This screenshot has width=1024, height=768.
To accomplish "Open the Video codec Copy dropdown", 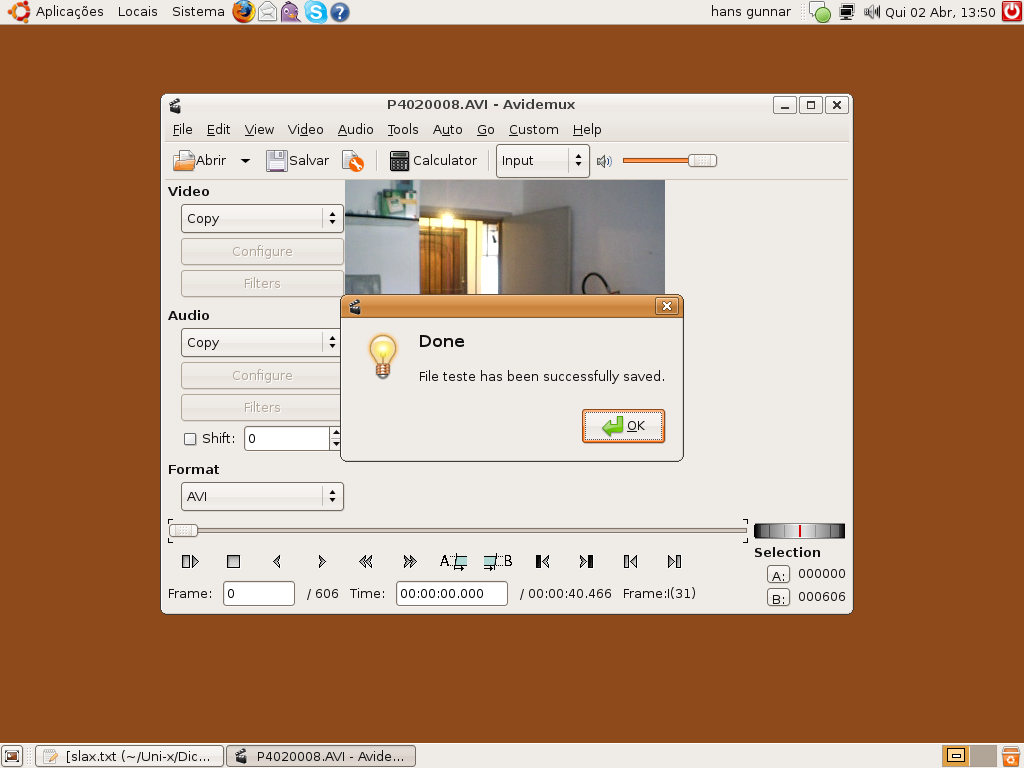I will (262, 219).
